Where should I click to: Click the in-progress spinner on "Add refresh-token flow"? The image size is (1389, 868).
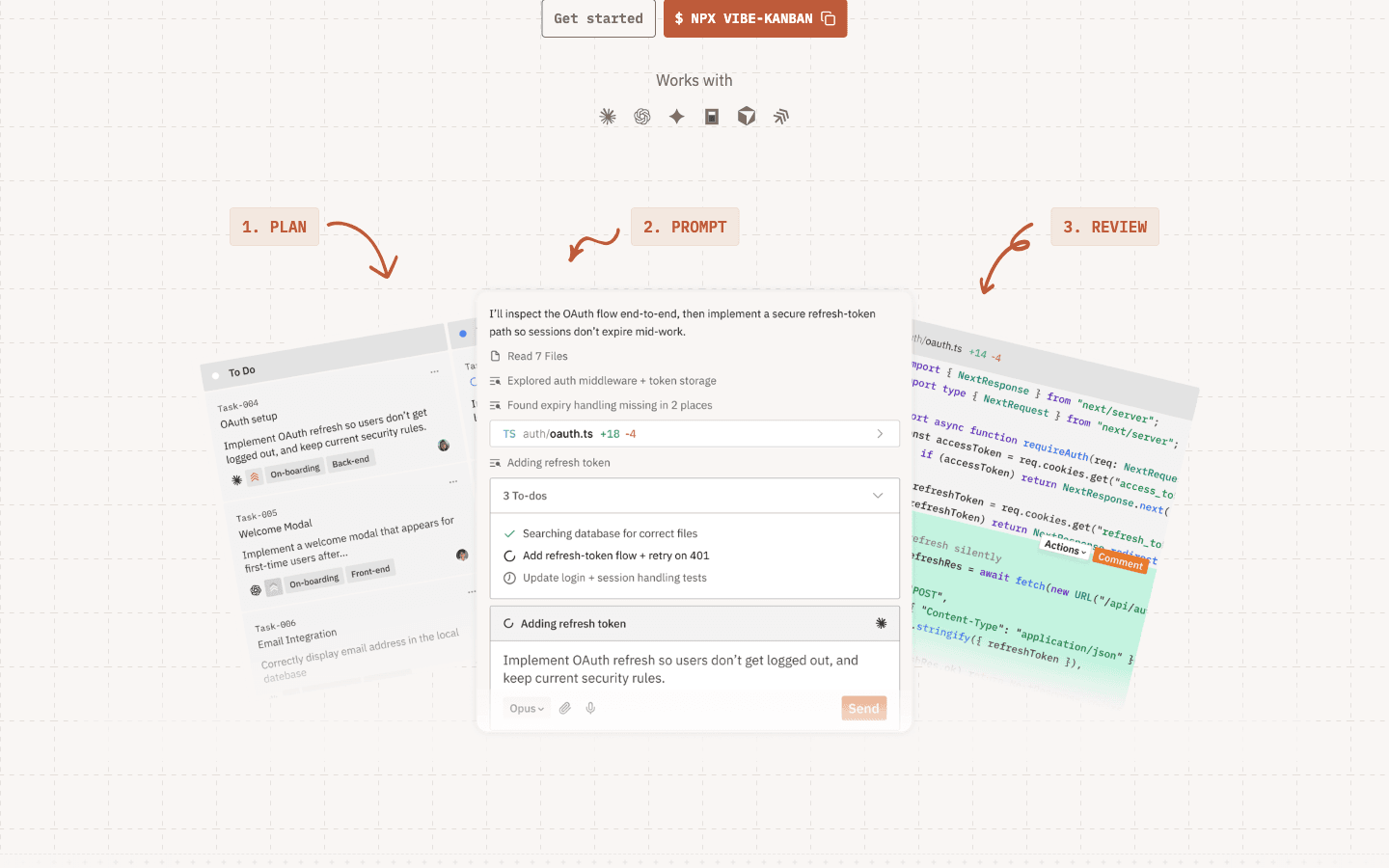(508, 556)
